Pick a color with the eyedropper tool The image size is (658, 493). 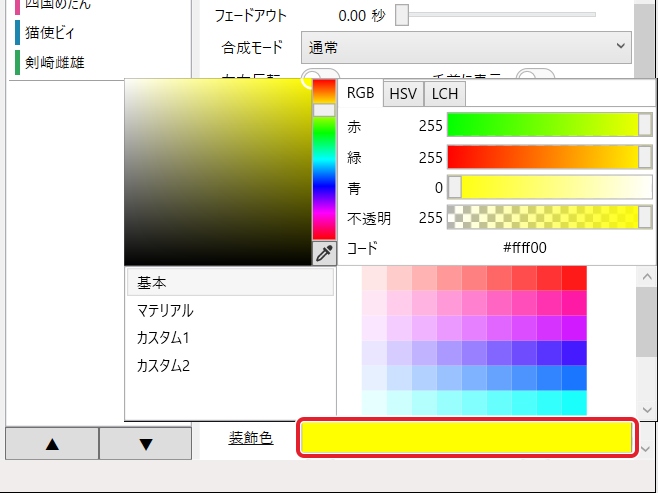pos(324,253)
